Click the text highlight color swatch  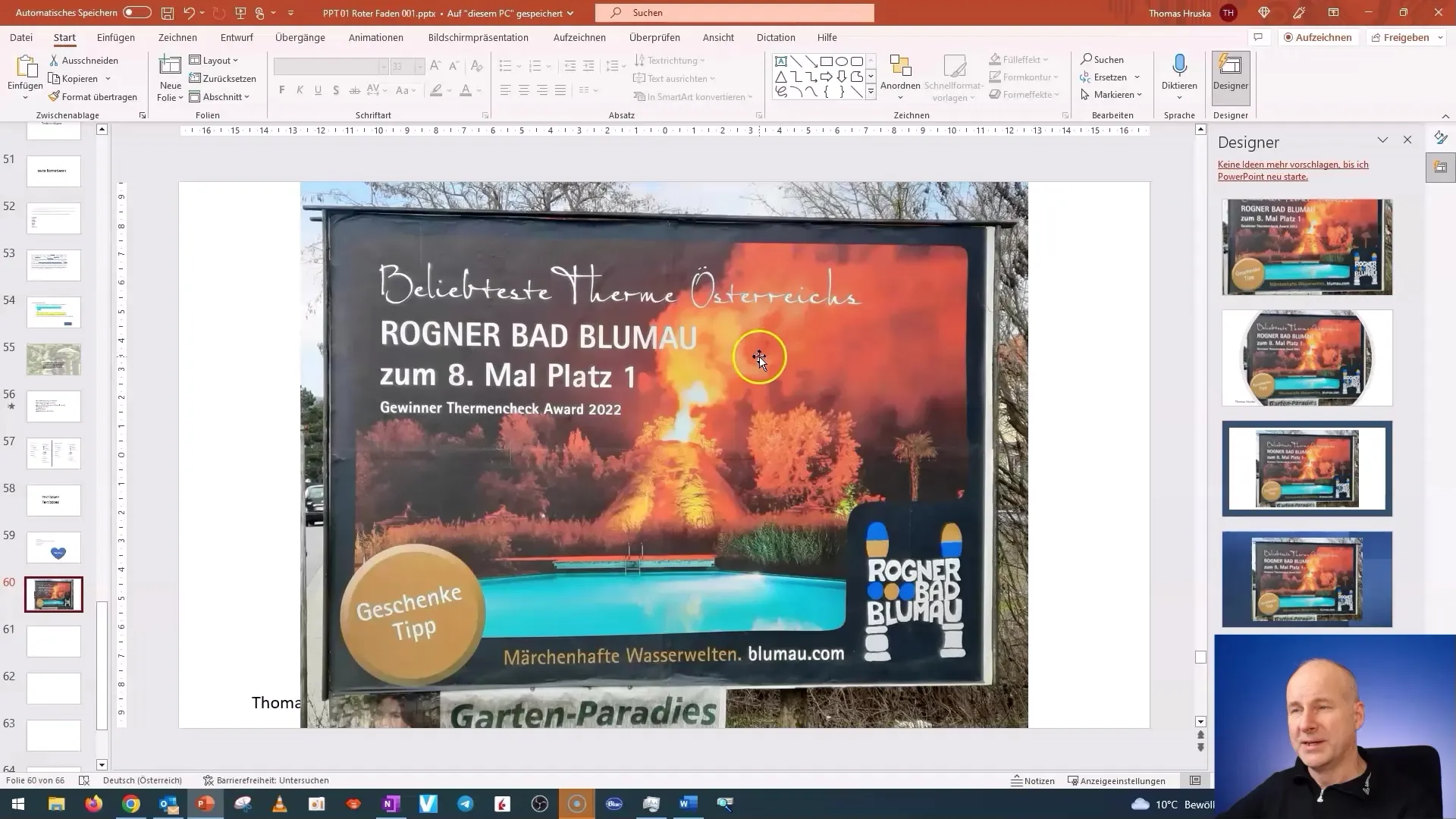coord(436,90)
